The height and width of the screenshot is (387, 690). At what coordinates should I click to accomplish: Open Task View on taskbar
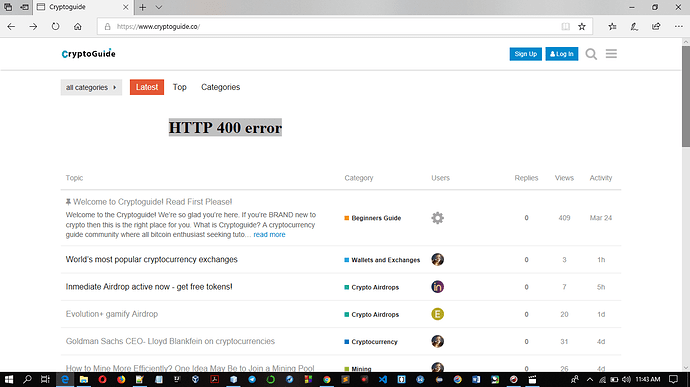(45, 379)
